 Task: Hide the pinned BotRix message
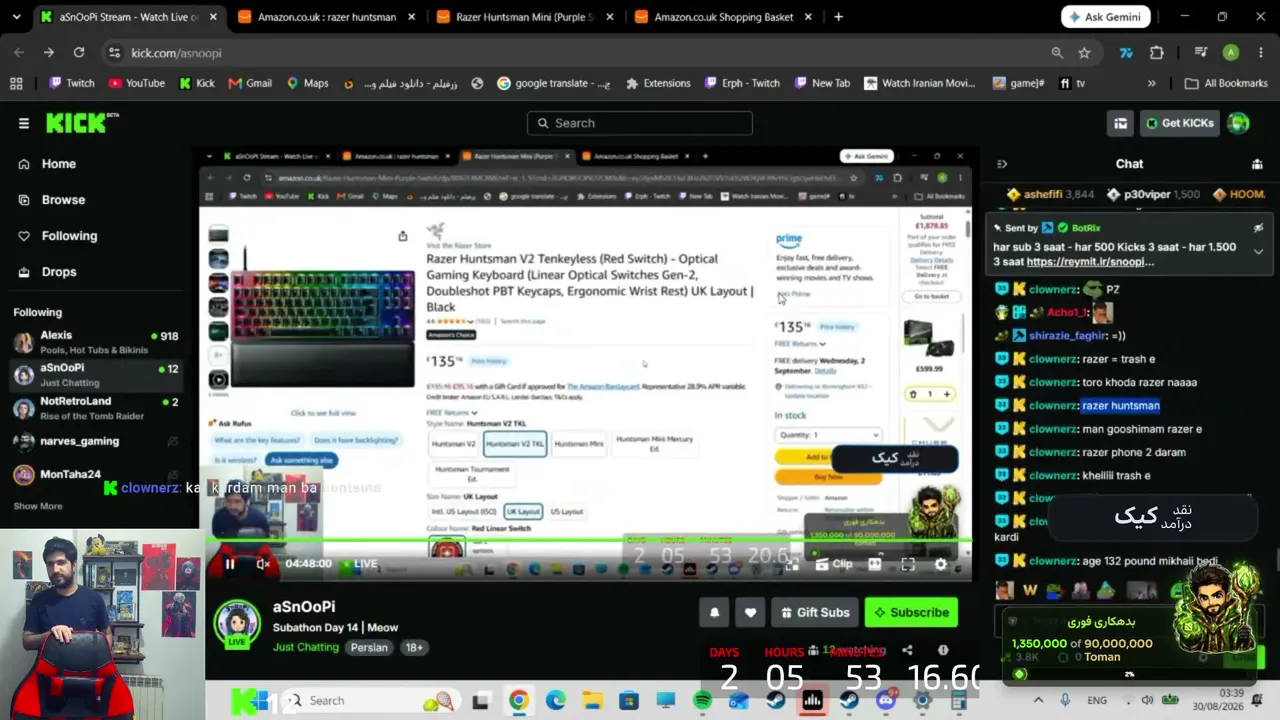click(x=1258, y=228)
